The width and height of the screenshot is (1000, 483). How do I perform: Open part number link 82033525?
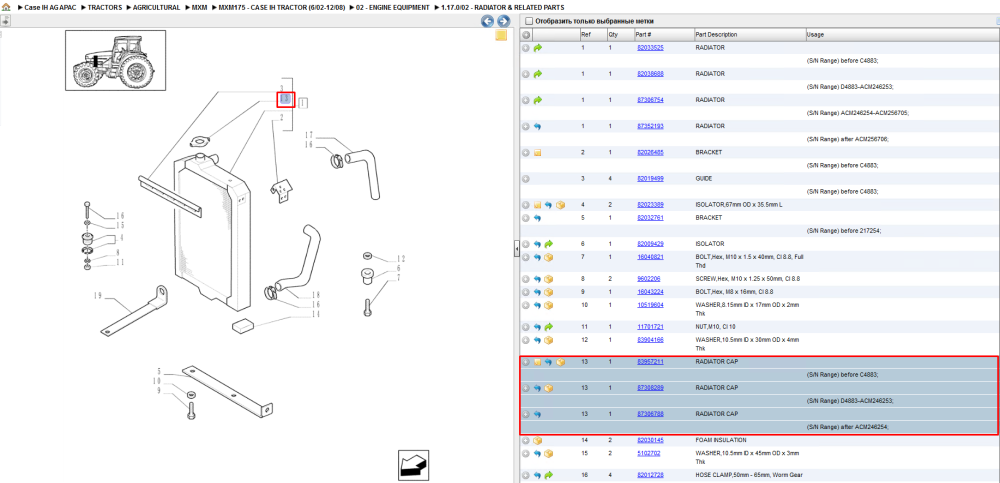coord(650,48)
